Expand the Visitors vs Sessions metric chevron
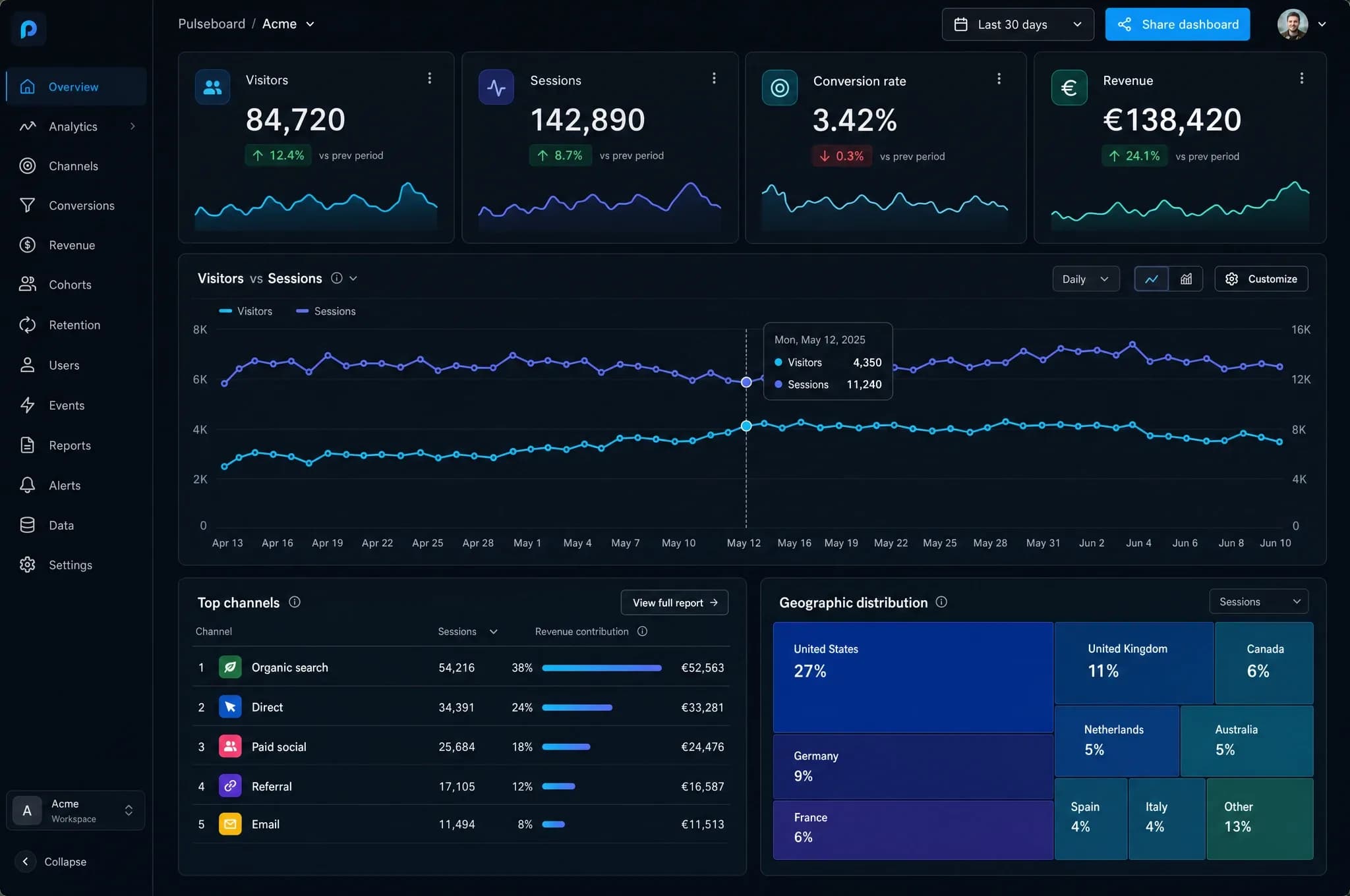This screenshot has height=896, width=1350. point(353,279)
